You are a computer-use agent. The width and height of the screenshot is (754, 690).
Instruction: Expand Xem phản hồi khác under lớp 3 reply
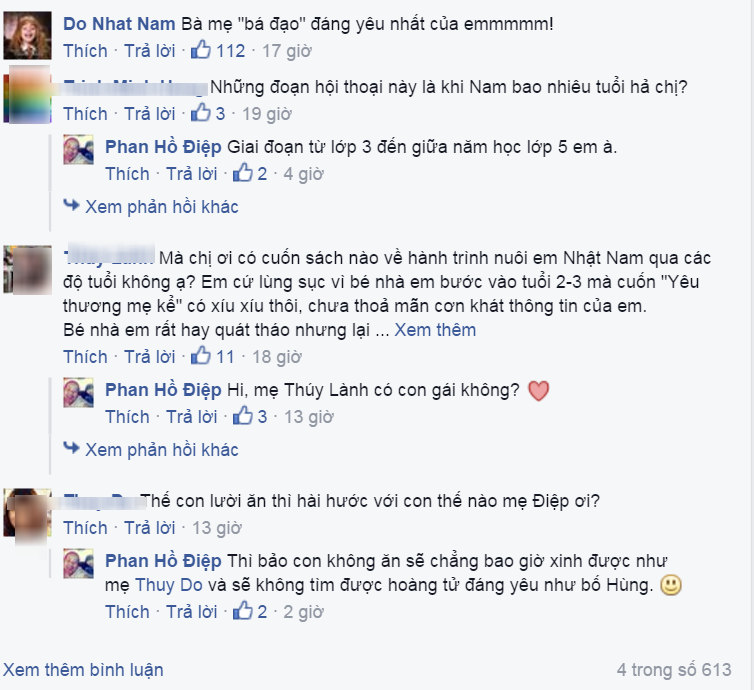pos(162,207)
